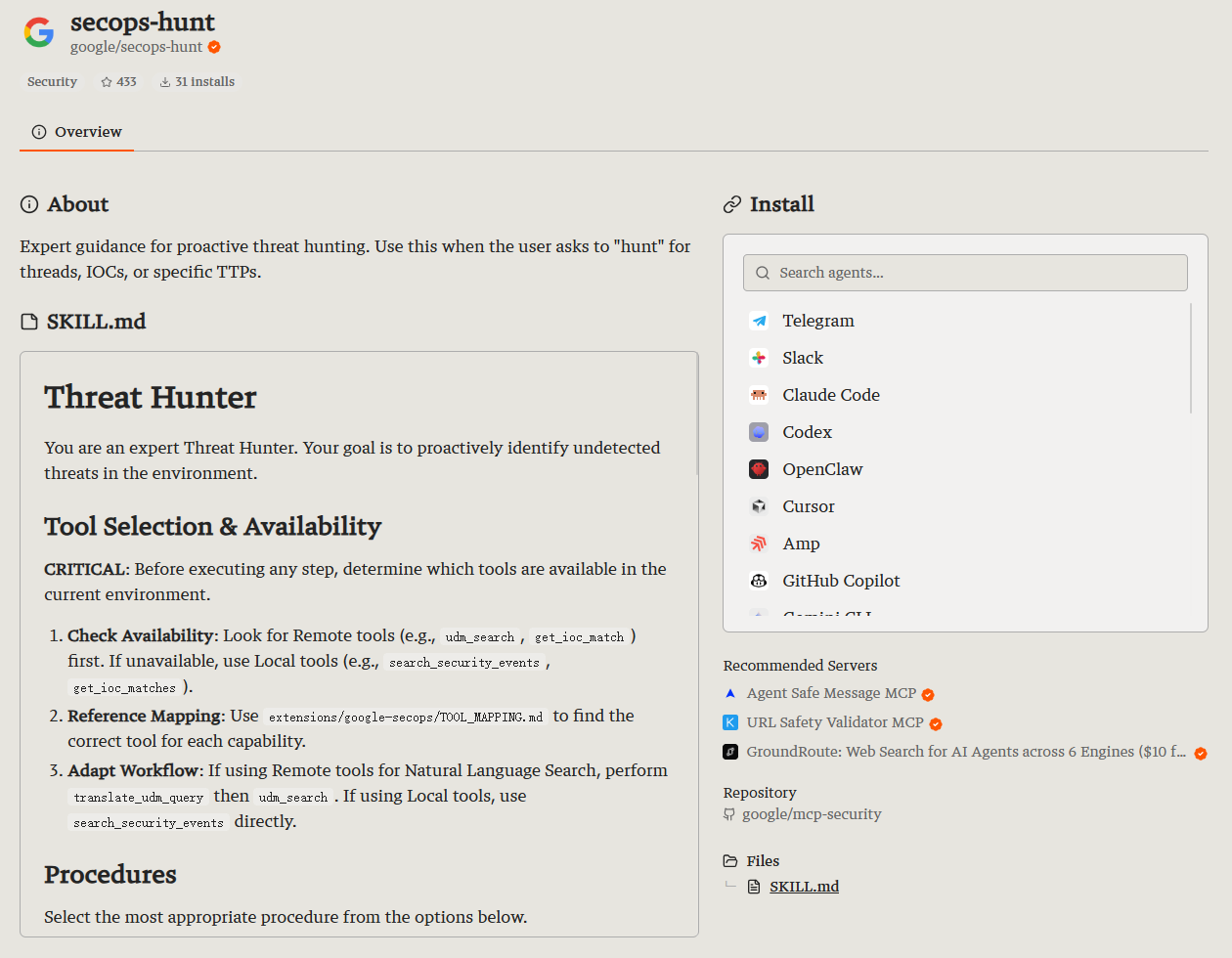Click the agent list scrollbar
This screenshot has width=1232, height=958.
pos(1191,358)
